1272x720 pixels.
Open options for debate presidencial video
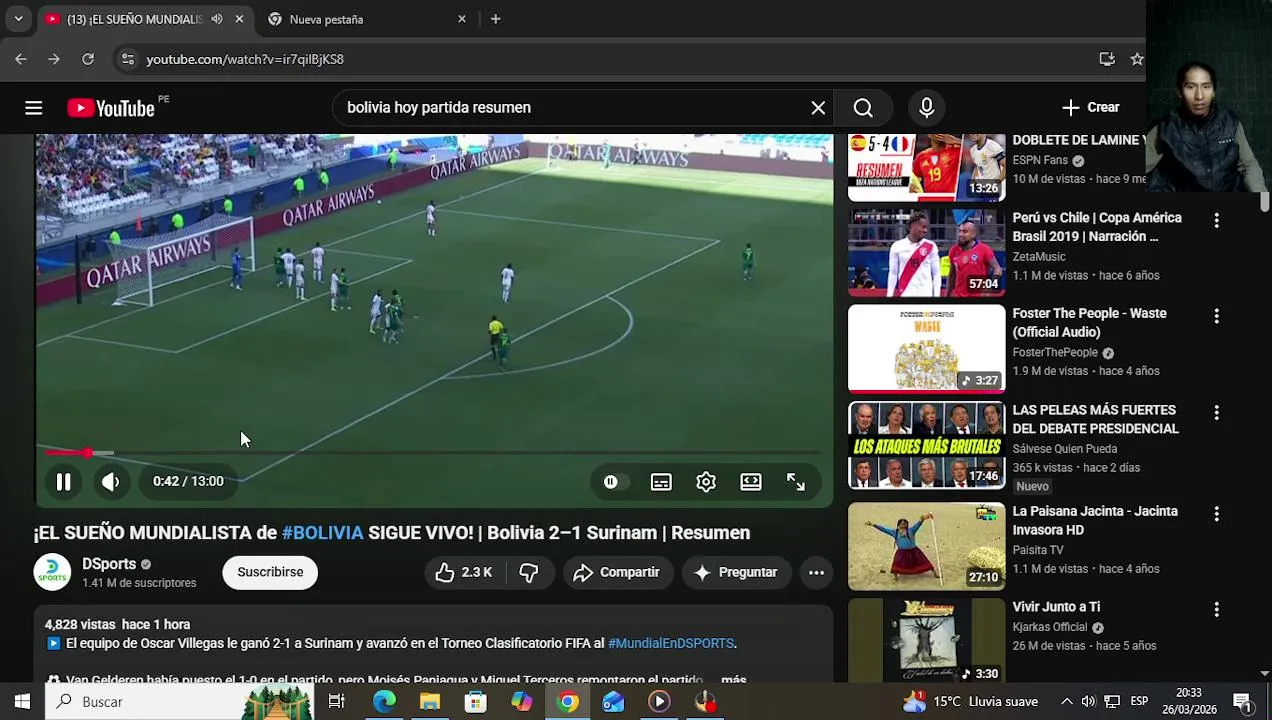coord(1216,413)
